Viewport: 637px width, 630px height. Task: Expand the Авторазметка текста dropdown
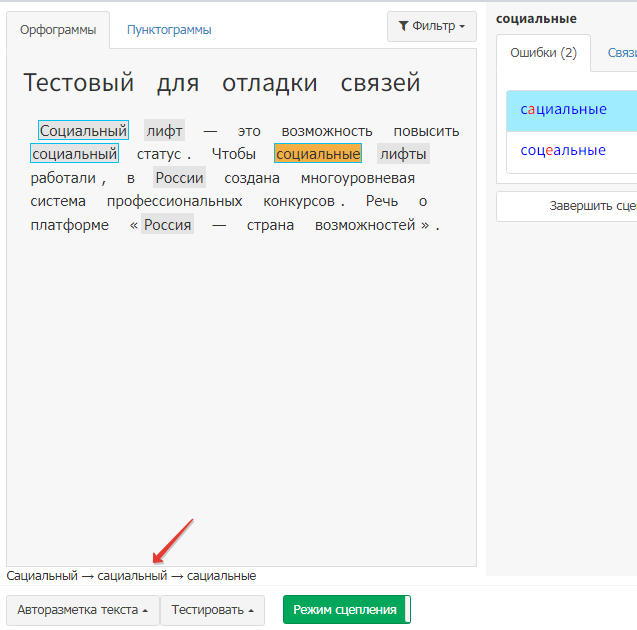click(x=82, y=610)
